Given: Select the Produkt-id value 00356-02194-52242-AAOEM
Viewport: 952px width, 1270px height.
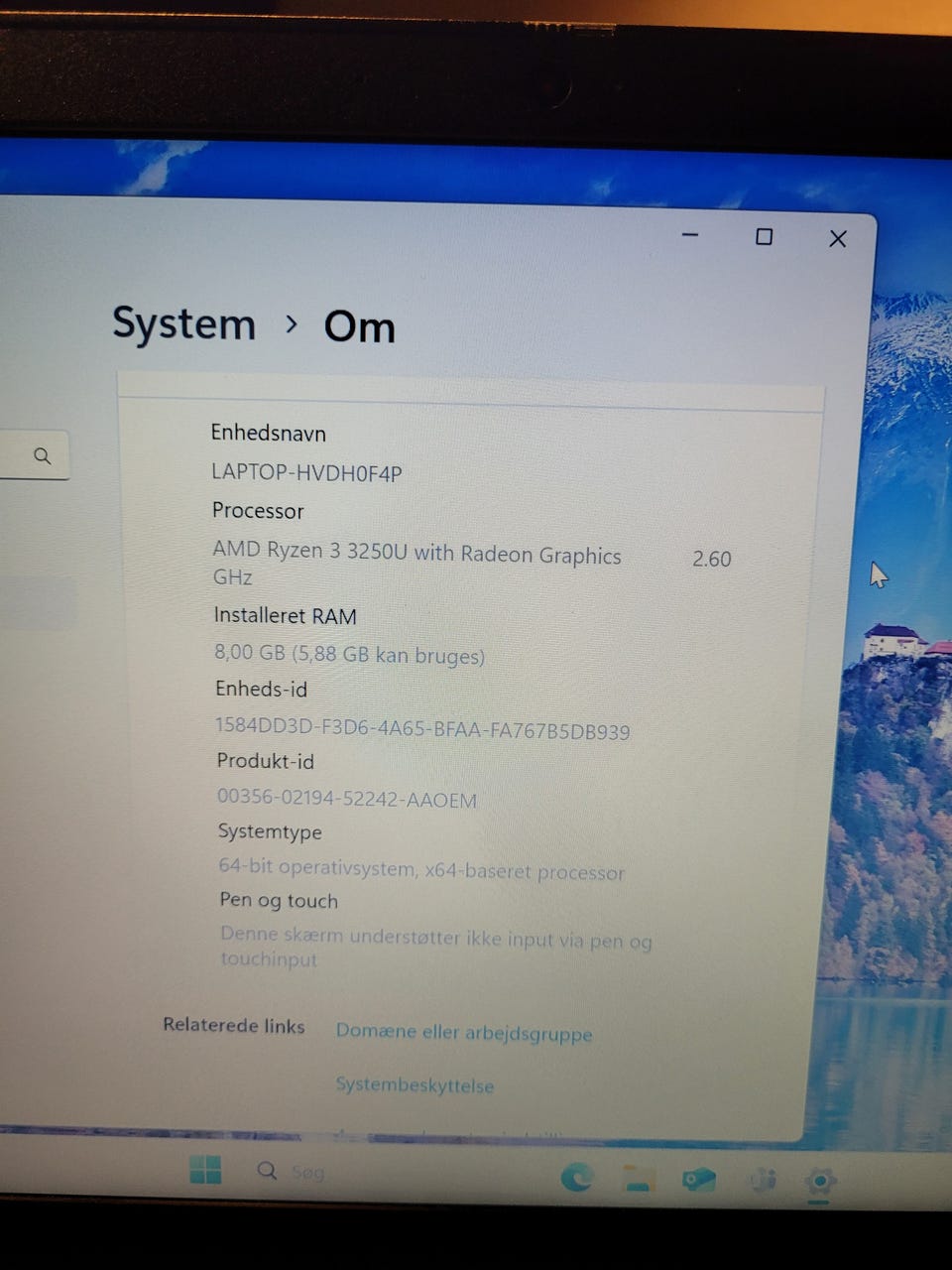Looking at the screenshot, I should (347, 798).
